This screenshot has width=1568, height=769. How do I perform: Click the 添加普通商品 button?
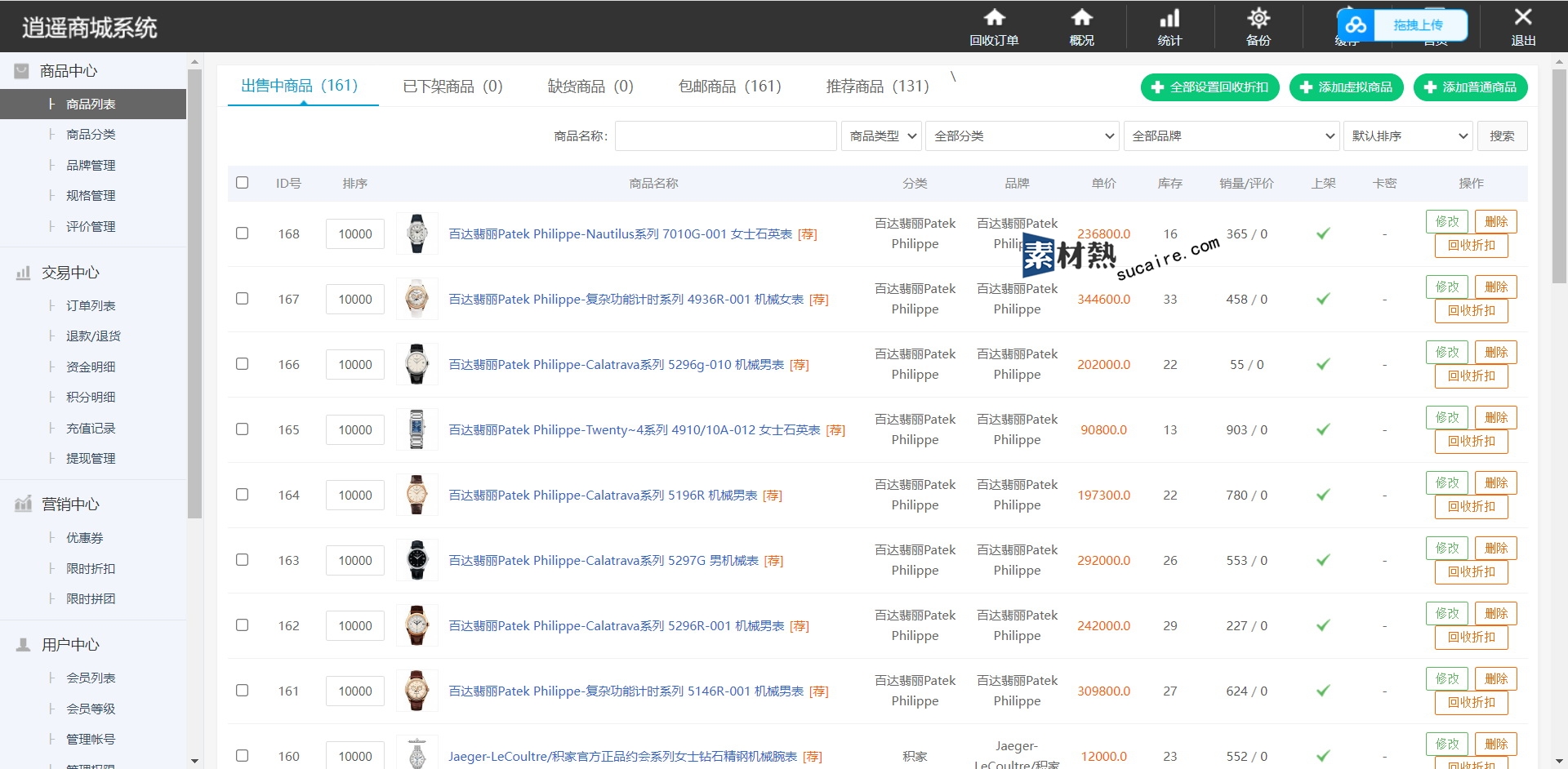(x=1471, y=87)
